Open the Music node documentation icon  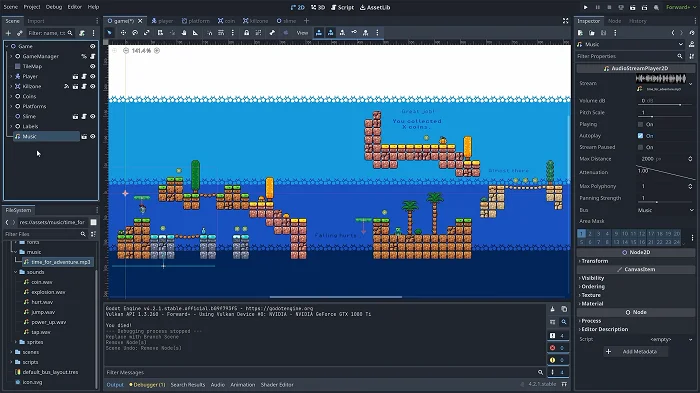(692, 44)
